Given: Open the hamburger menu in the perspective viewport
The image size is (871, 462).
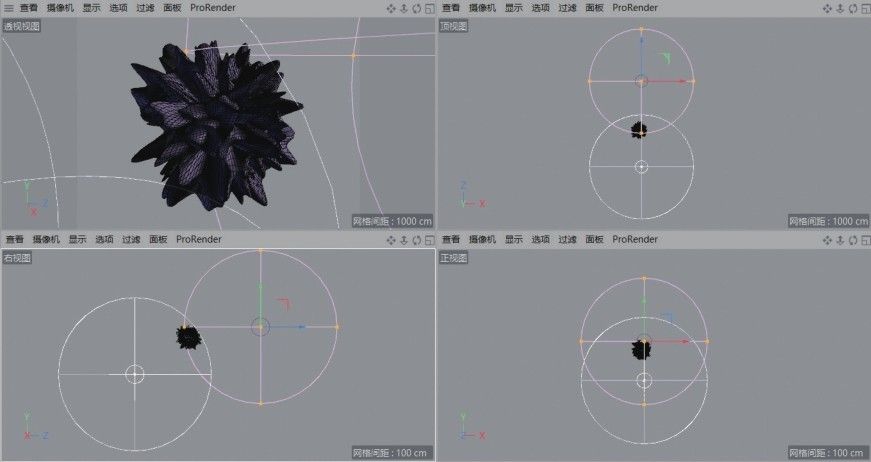Looking at the screenshot, I should point(8,8).
